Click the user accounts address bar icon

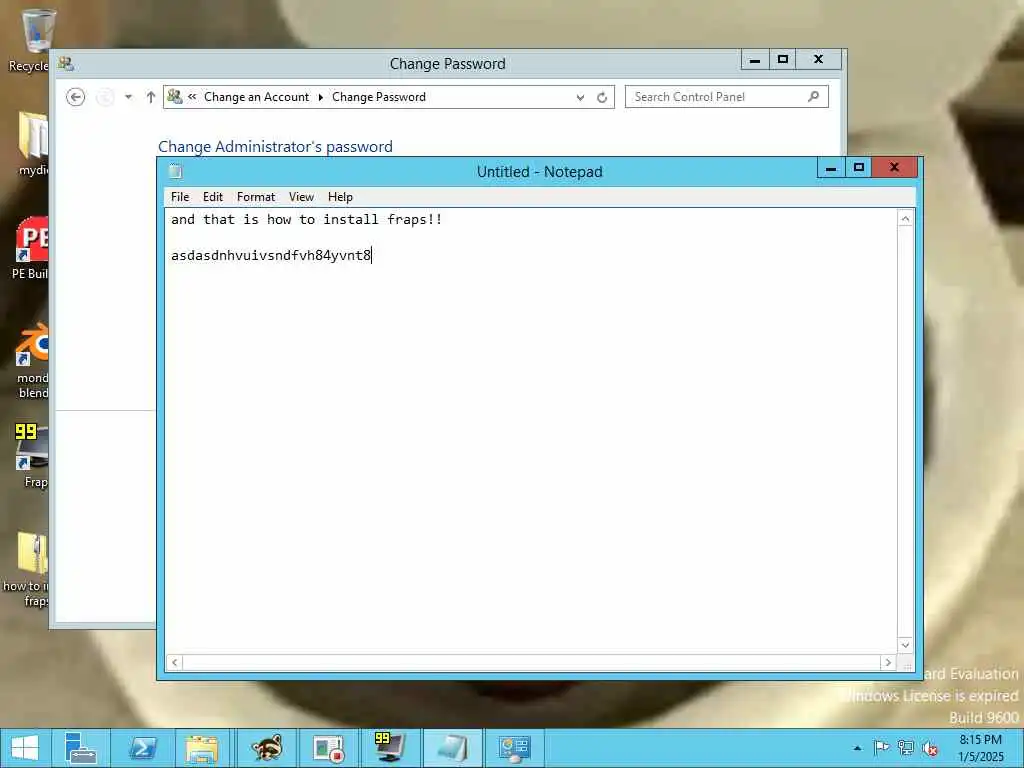point(174,97)
